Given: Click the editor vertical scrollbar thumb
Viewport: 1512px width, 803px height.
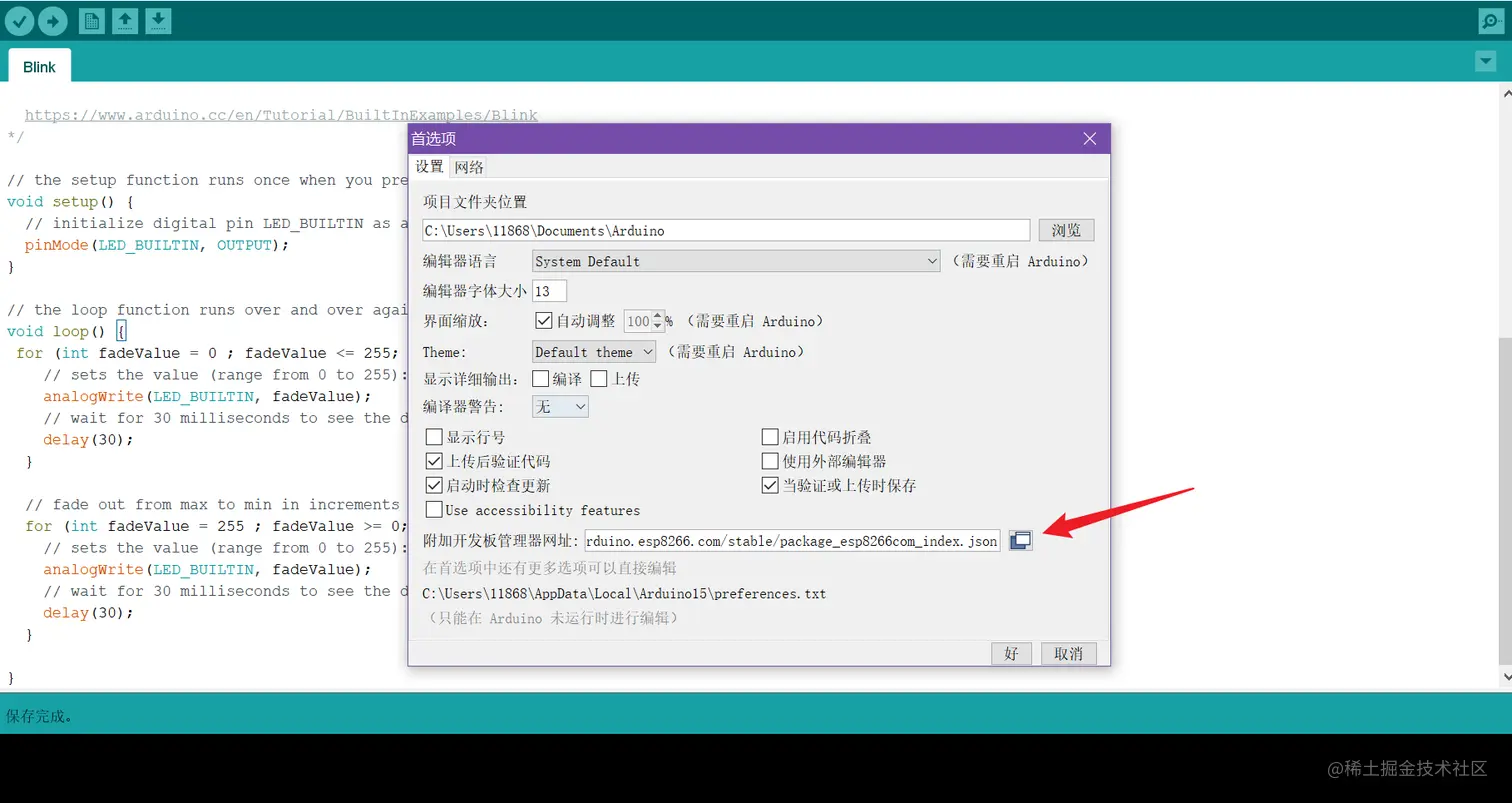Looking at the screenshot, I should pyautogui.click(x=1504, y=500).
